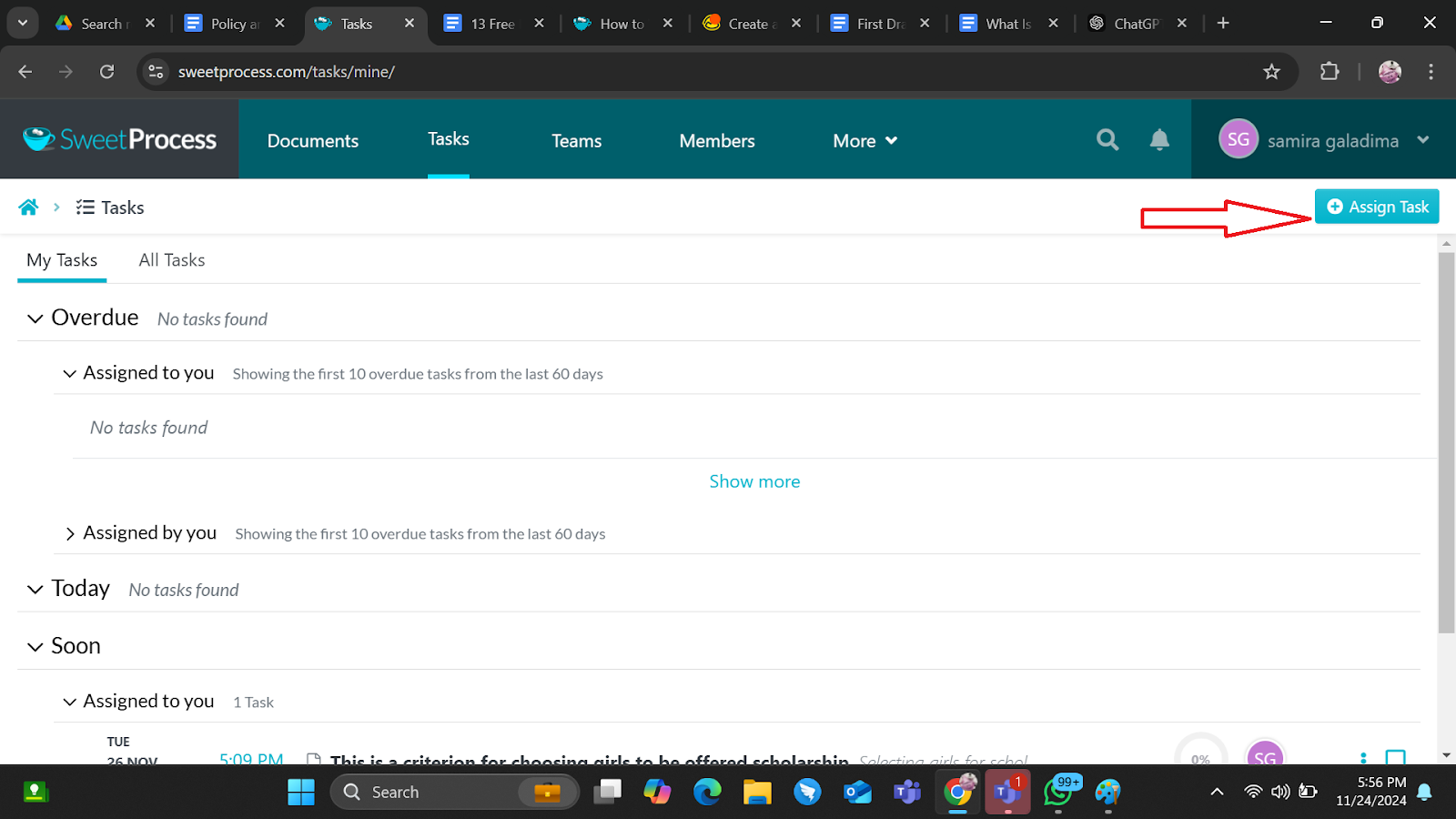Open the More dropdown menu
This screenshot has height=819, width=1456.
tap(864, 140)
